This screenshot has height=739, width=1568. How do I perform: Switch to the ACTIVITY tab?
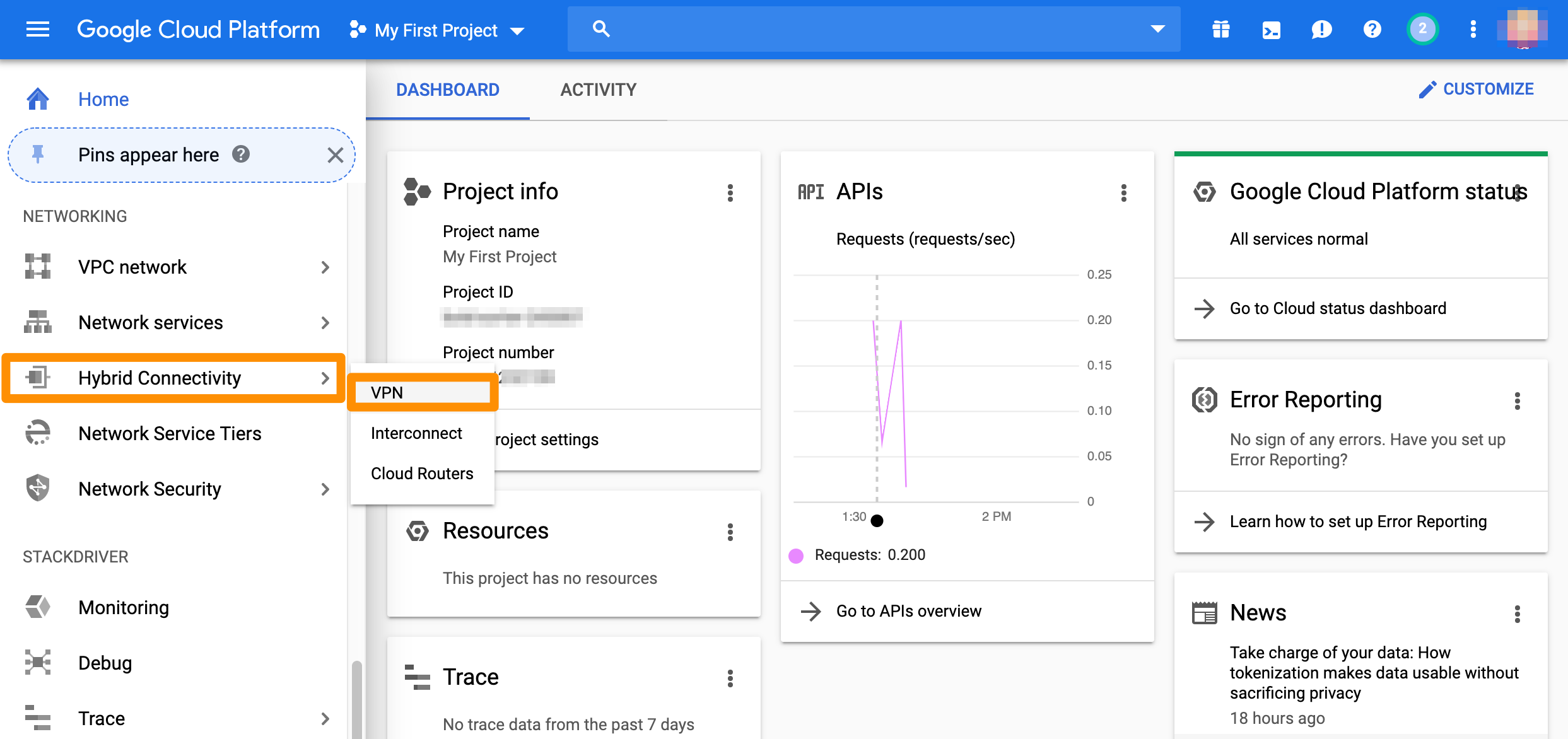pos(598,90)
